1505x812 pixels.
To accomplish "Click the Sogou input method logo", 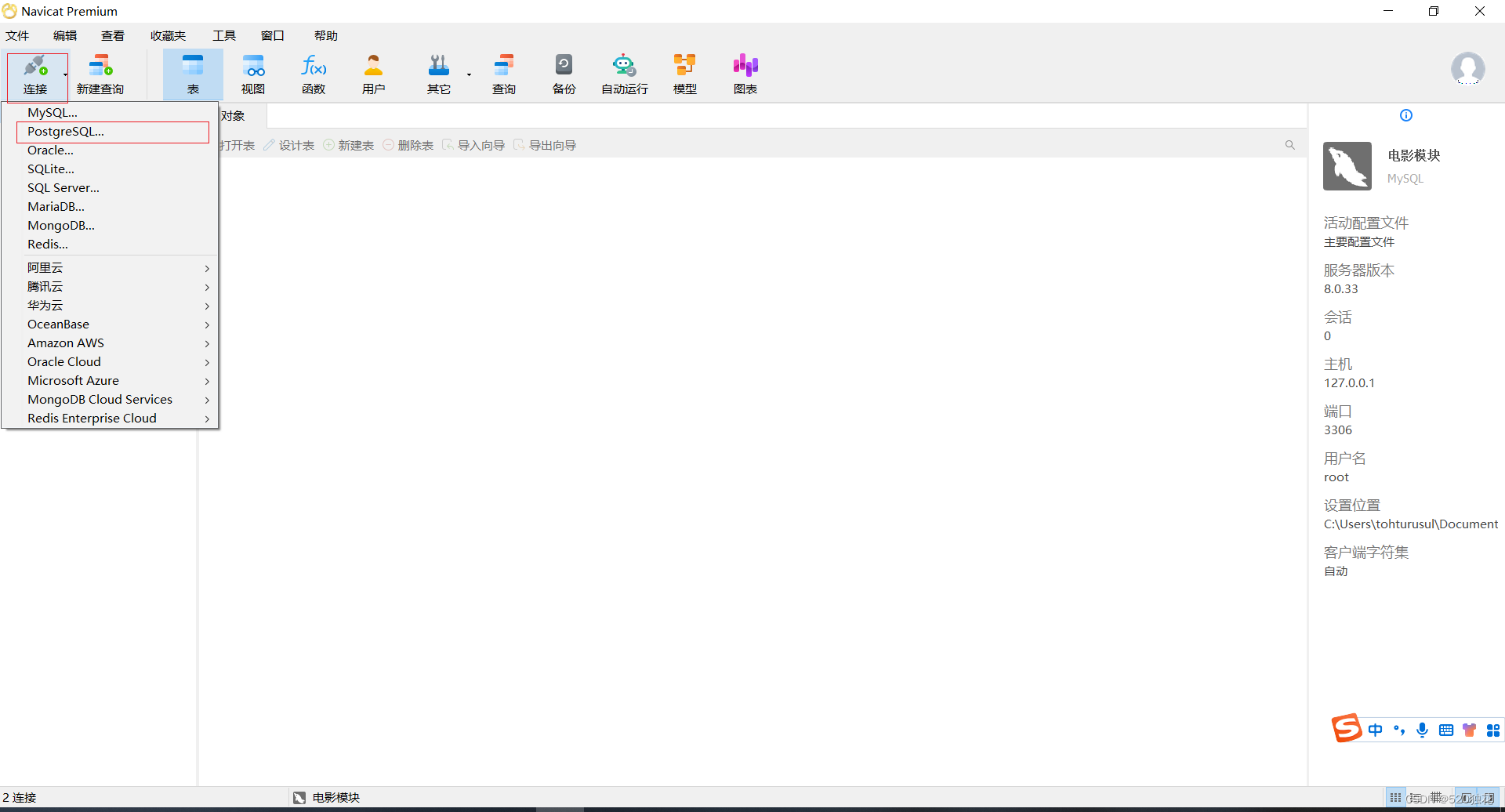I will 1347,728.
